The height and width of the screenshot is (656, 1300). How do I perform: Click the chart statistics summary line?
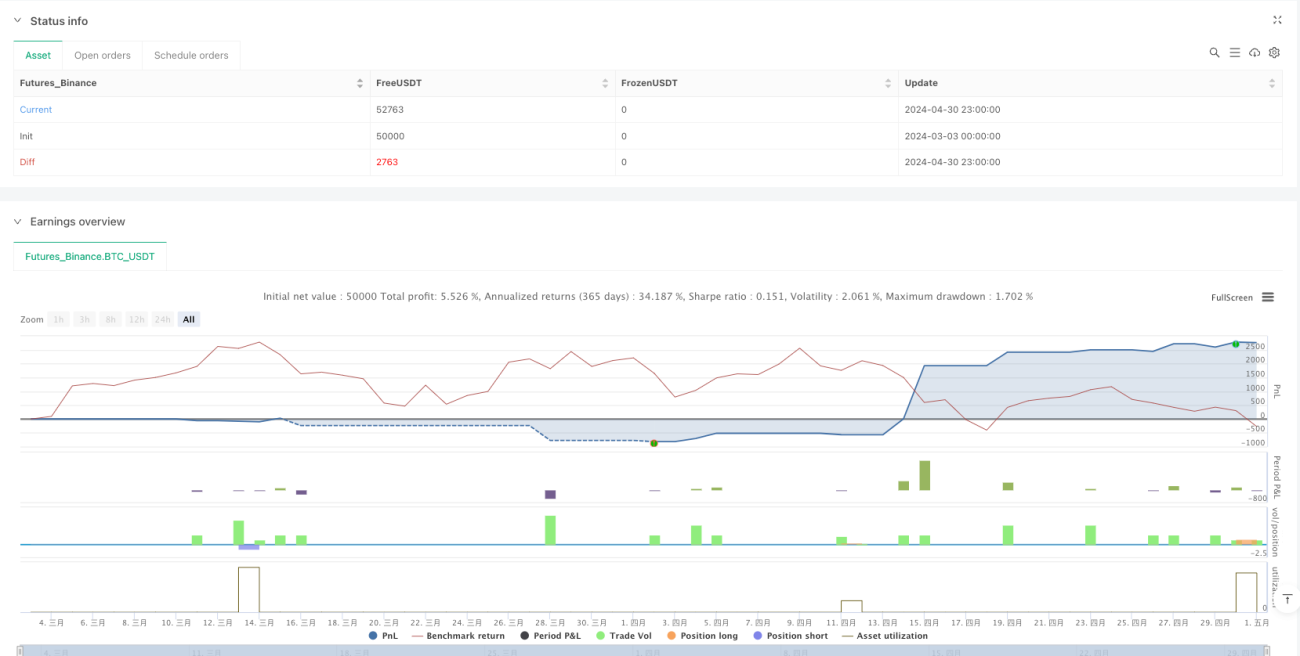click(648, 297)
